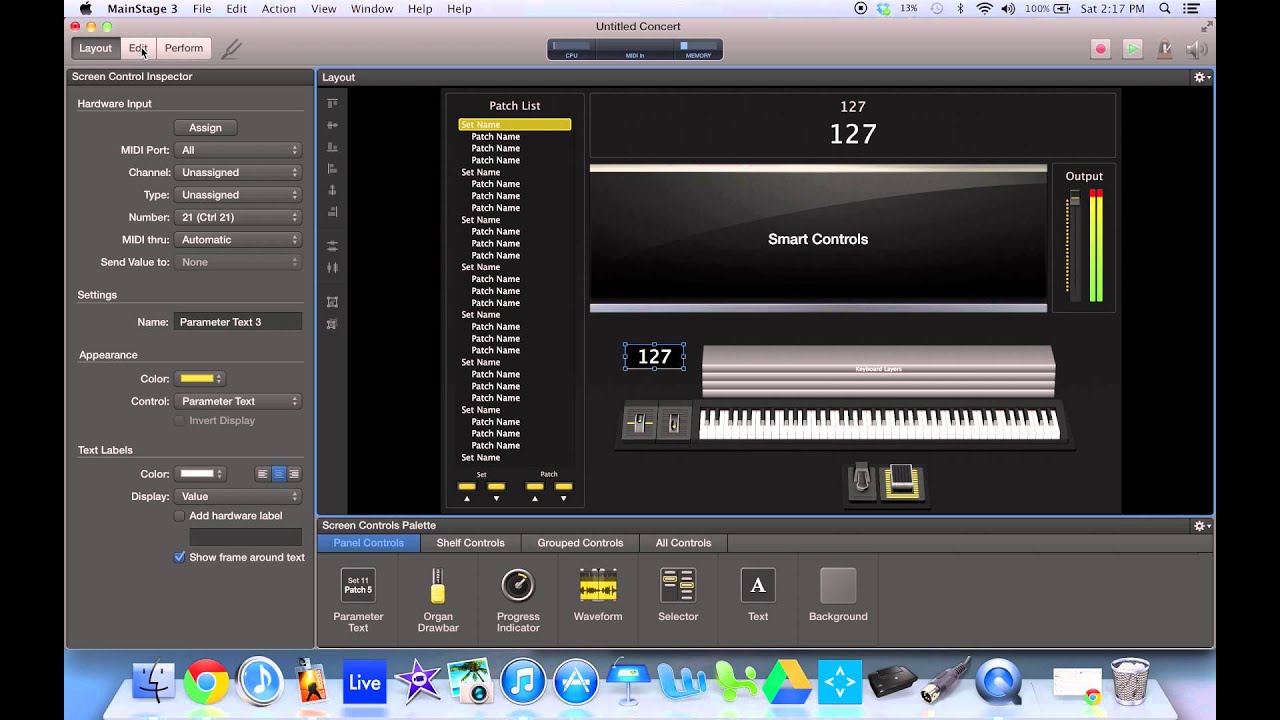Click the align vertical centers icon

(333, 125)
